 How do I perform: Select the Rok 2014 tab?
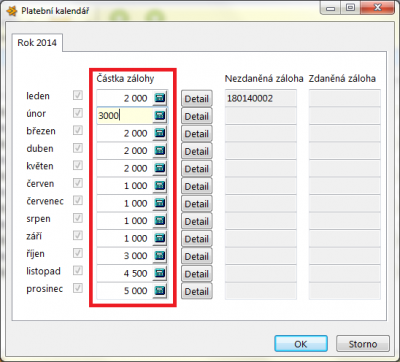coord(37,43)
